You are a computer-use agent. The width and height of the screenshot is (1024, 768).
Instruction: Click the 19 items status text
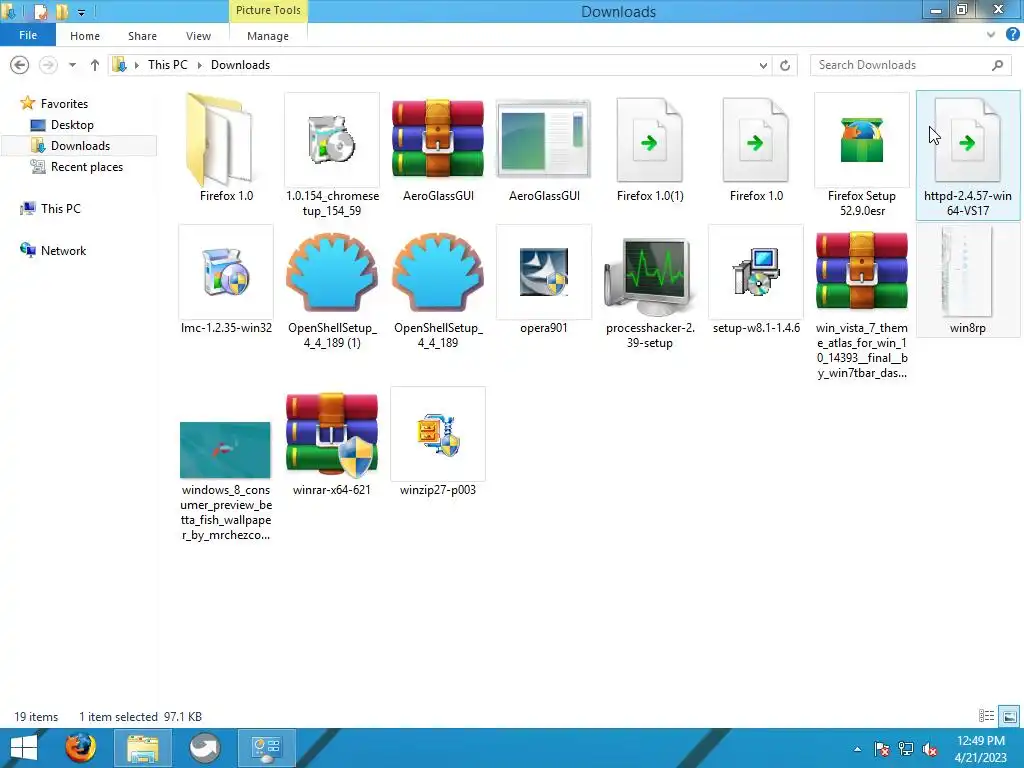[x=36, y=716]
